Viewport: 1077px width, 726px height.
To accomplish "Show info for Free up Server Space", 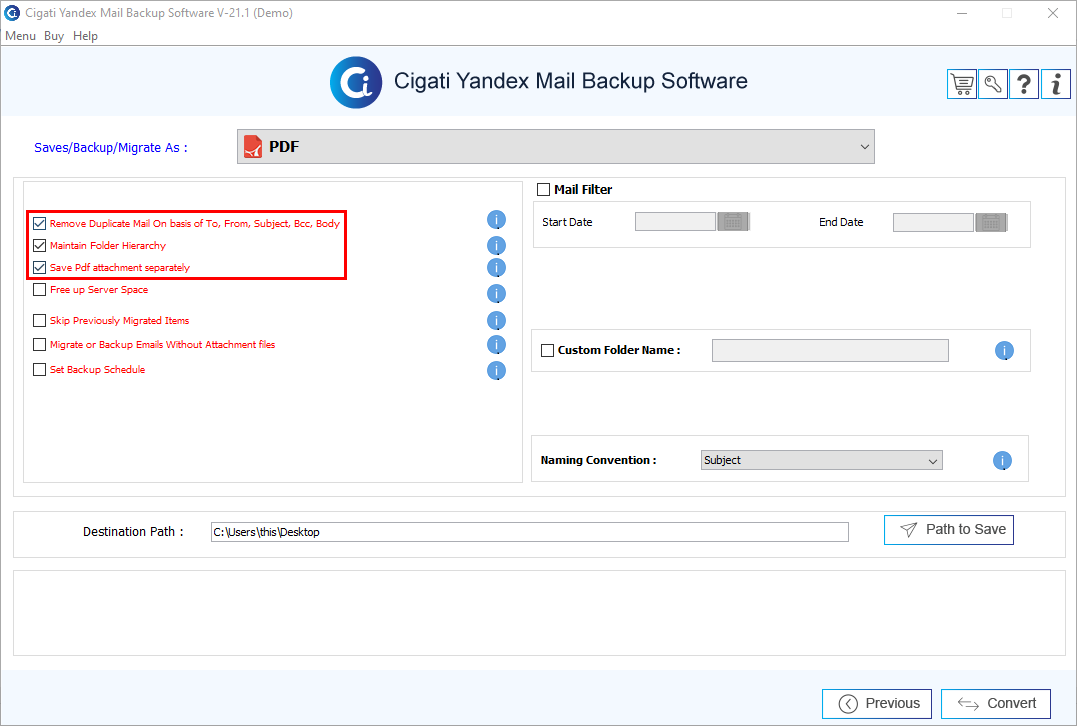I will pyautogui.click(x=496, y=293).
